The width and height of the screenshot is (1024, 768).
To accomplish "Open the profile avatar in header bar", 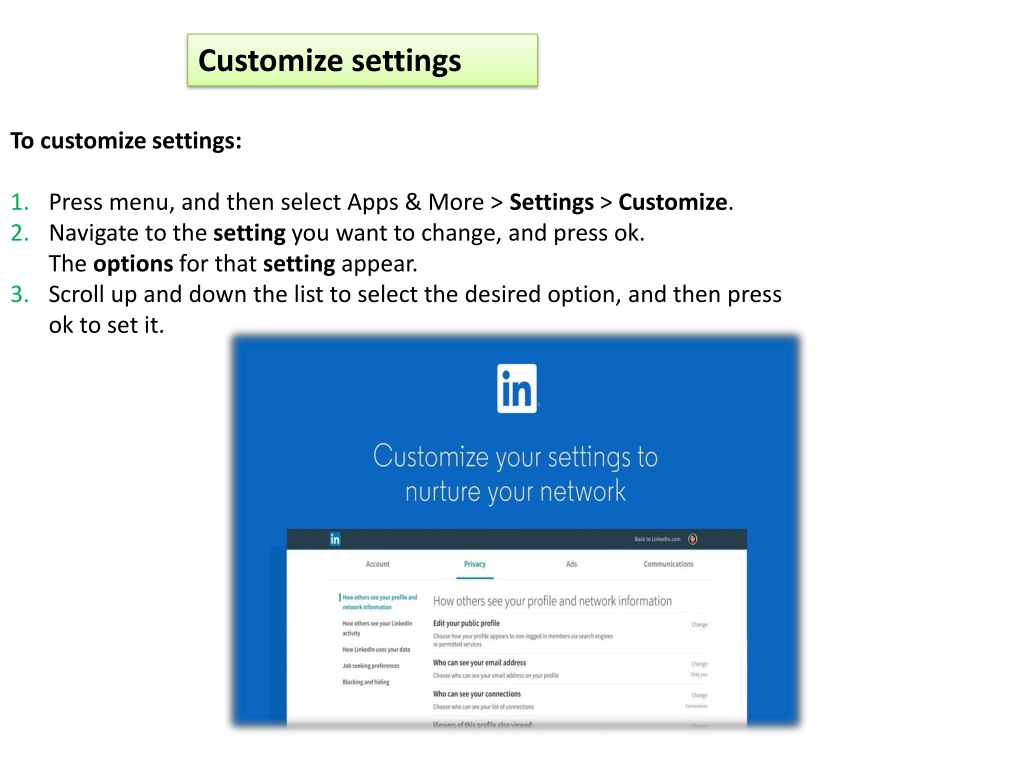I will pyautogui.click(x=692, y=539).
